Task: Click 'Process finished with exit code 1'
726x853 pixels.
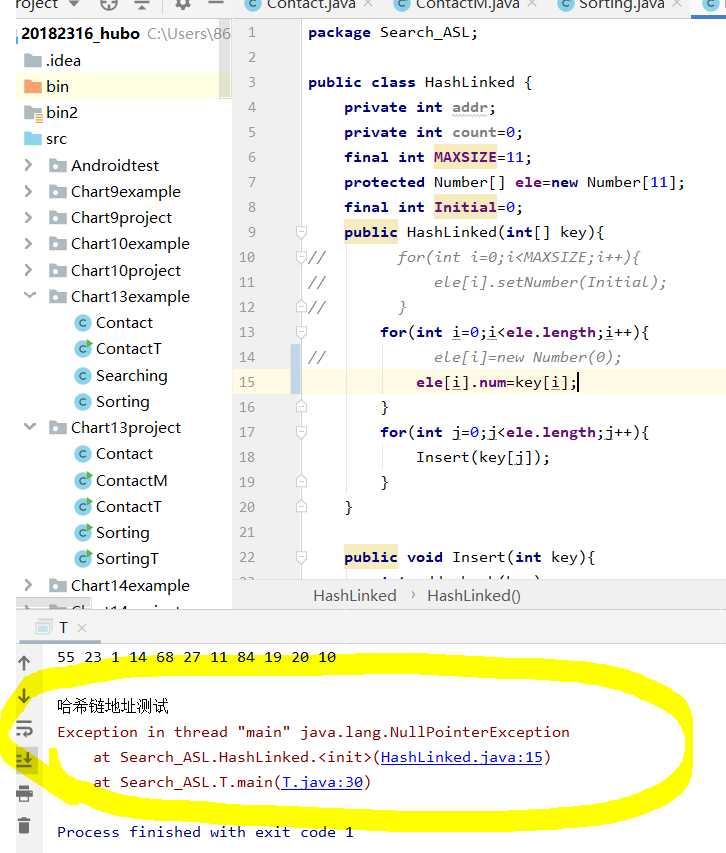Action: tap(205, 832)
